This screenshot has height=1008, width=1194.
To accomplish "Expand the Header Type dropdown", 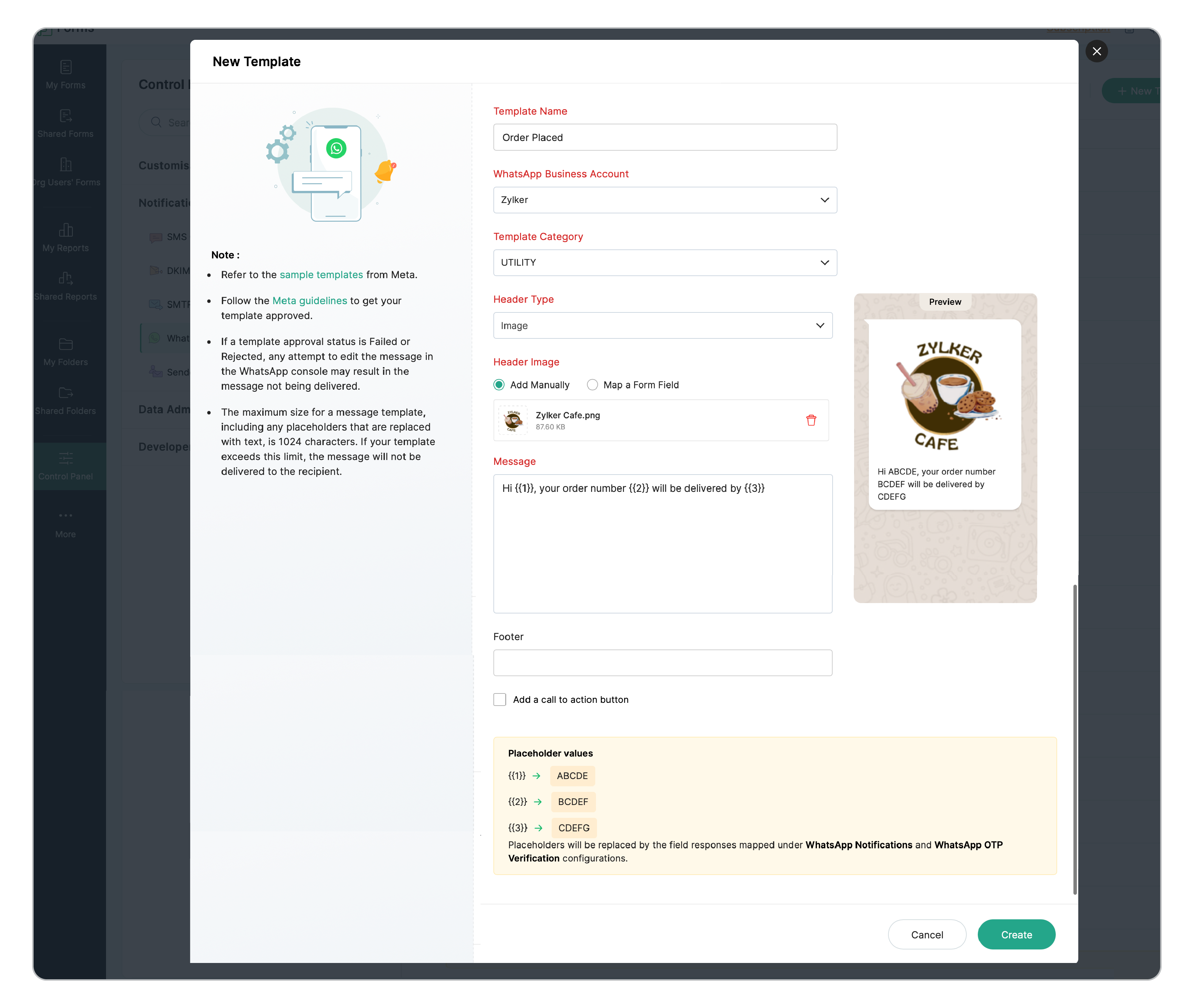I will coord(662,326).
